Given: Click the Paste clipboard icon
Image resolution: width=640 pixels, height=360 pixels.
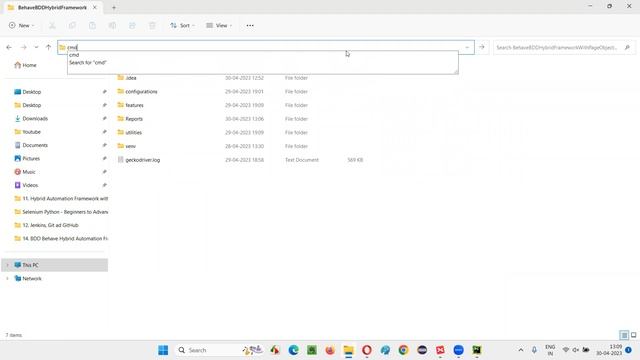Looking at the screenshot, I should (92, 25).
